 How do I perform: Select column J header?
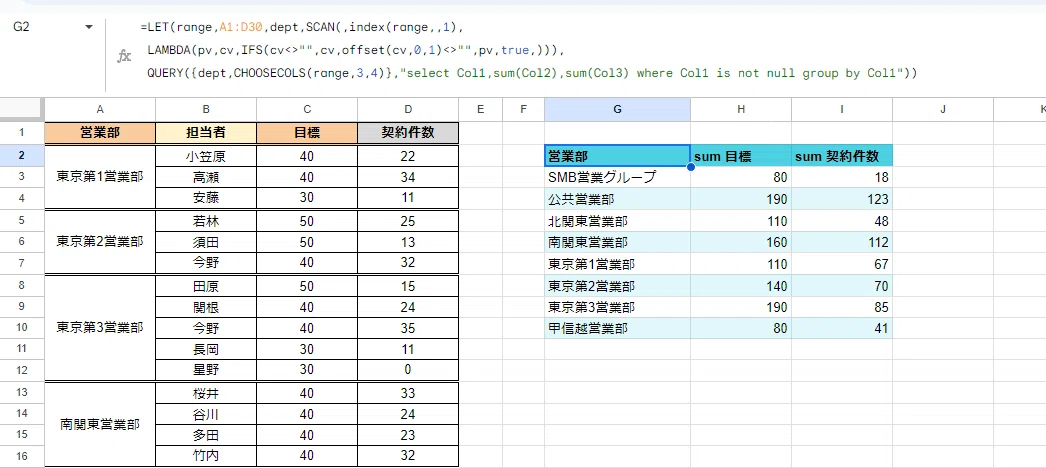(943, 110)
